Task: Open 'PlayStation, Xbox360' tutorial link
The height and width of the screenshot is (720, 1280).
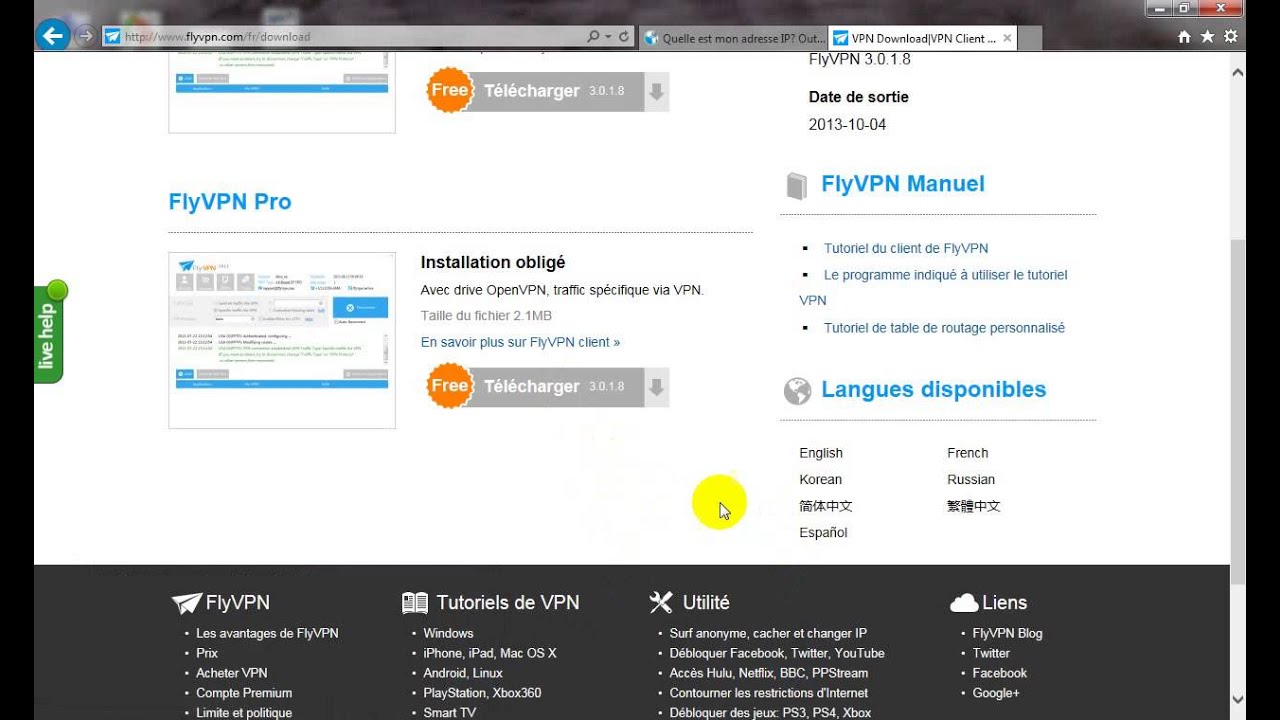Action: (482, 693)
